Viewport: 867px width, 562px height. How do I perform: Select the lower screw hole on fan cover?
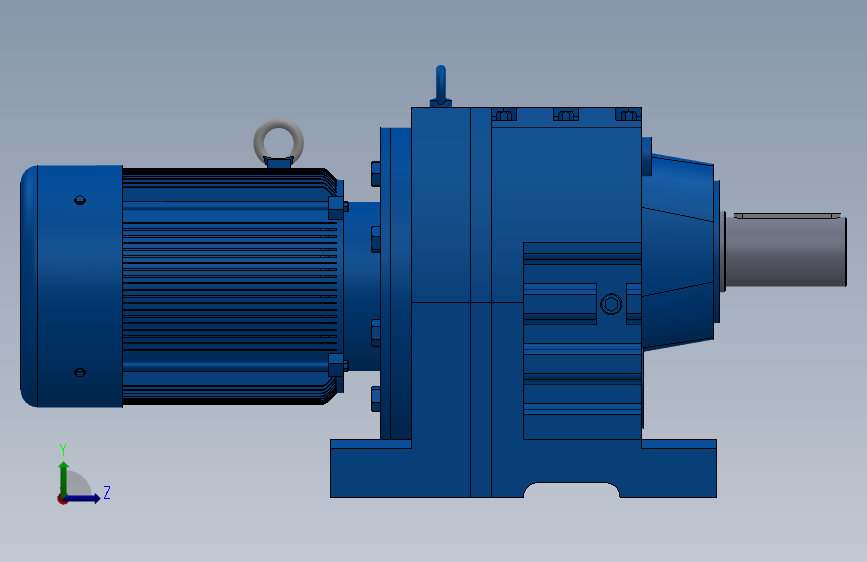point(80,372)
